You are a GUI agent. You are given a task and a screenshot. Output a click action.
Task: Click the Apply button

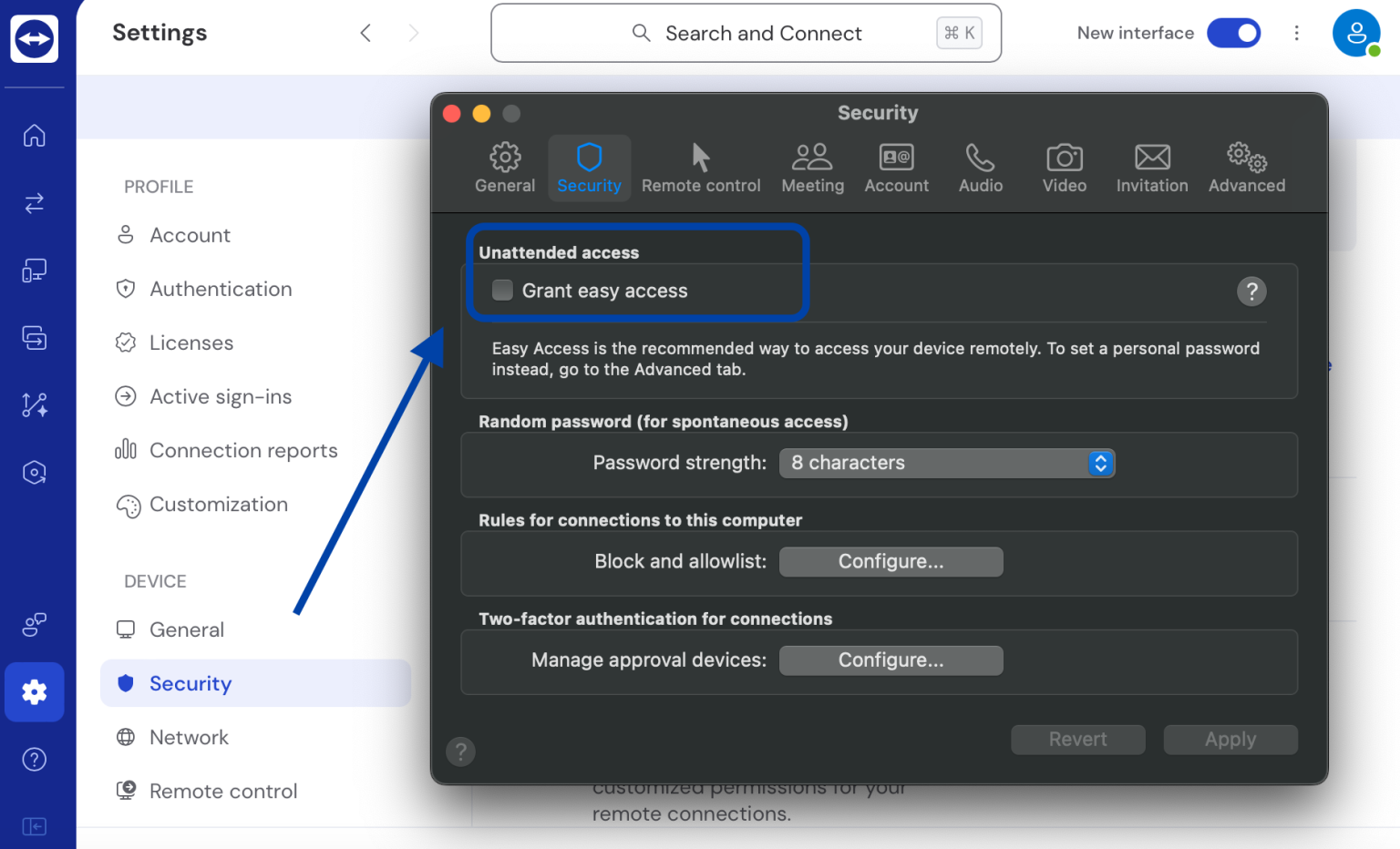click(x=1230, y=739)
